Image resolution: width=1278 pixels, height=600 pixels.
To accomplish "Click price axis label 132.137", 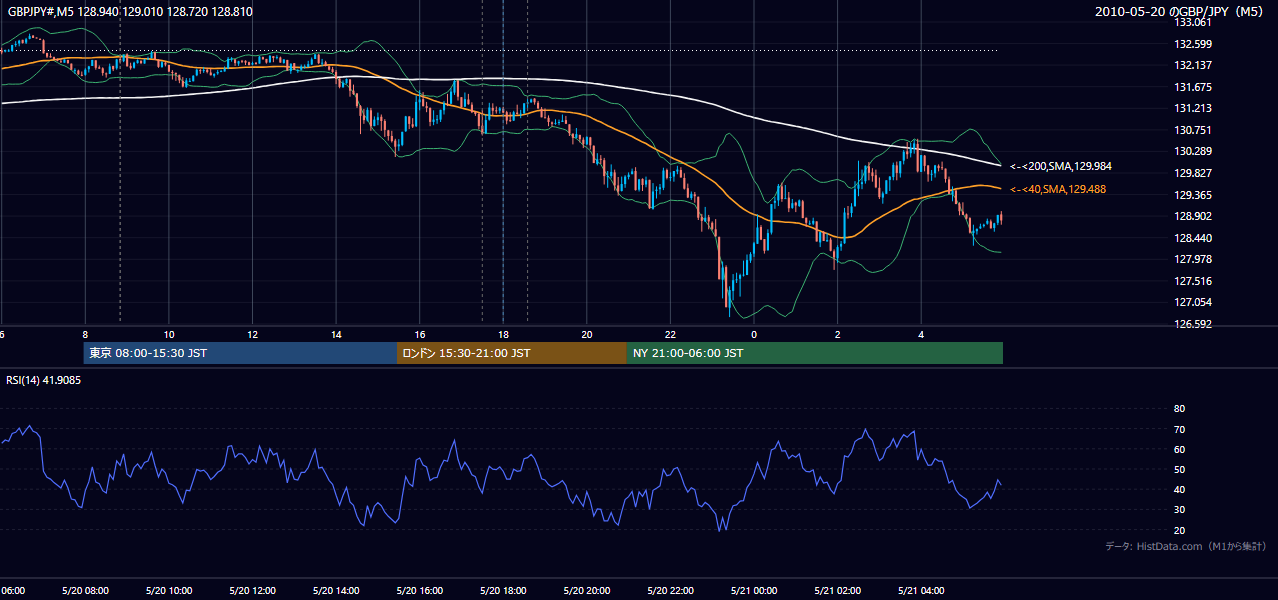I will (1193, 65).
